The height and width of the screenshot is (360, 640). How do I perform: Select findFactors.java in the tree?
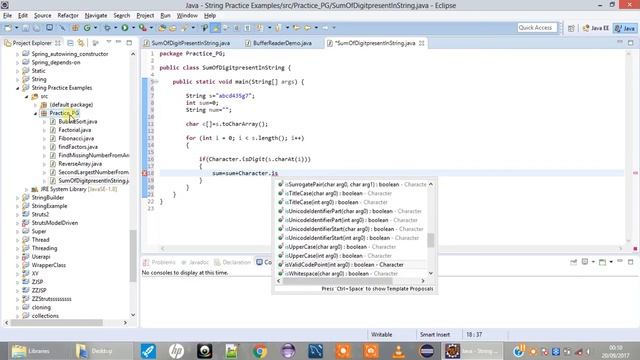click(78, 147)
